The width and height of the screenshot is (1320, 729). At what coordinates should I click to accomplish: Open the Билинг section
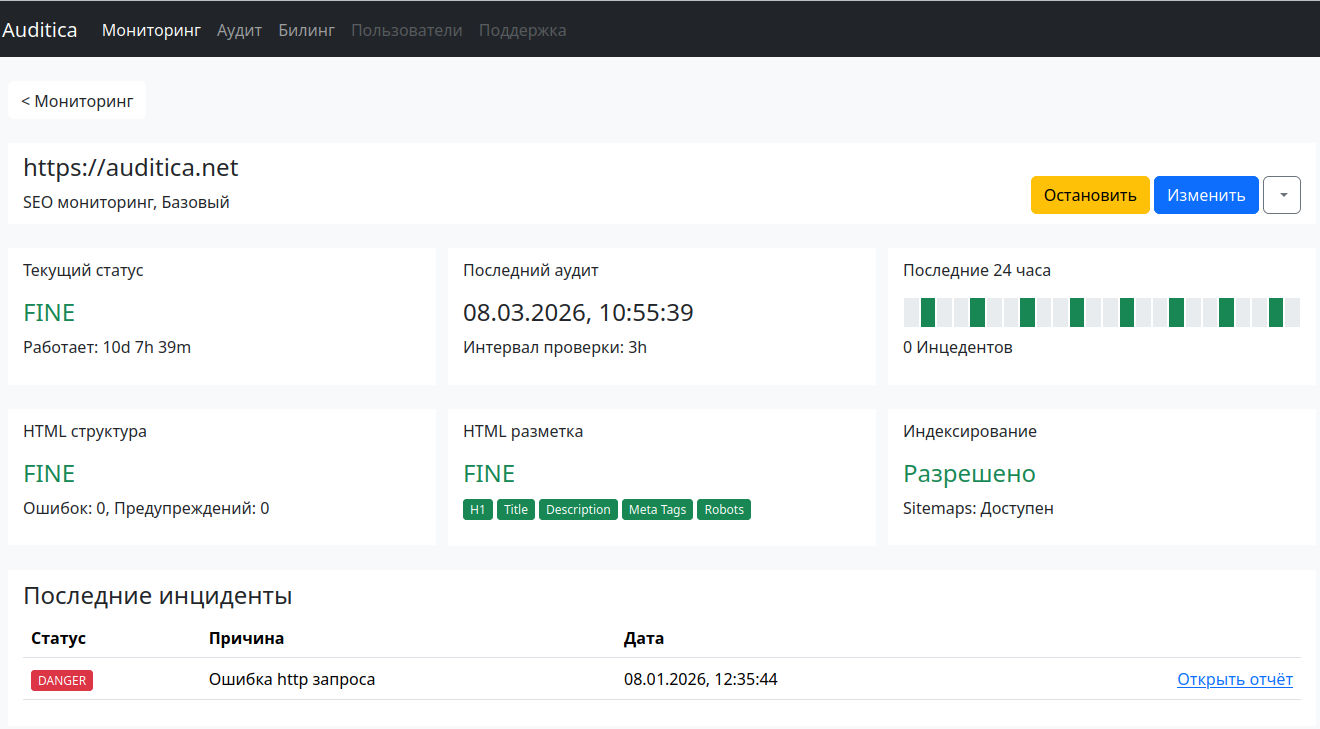(306, 30)
